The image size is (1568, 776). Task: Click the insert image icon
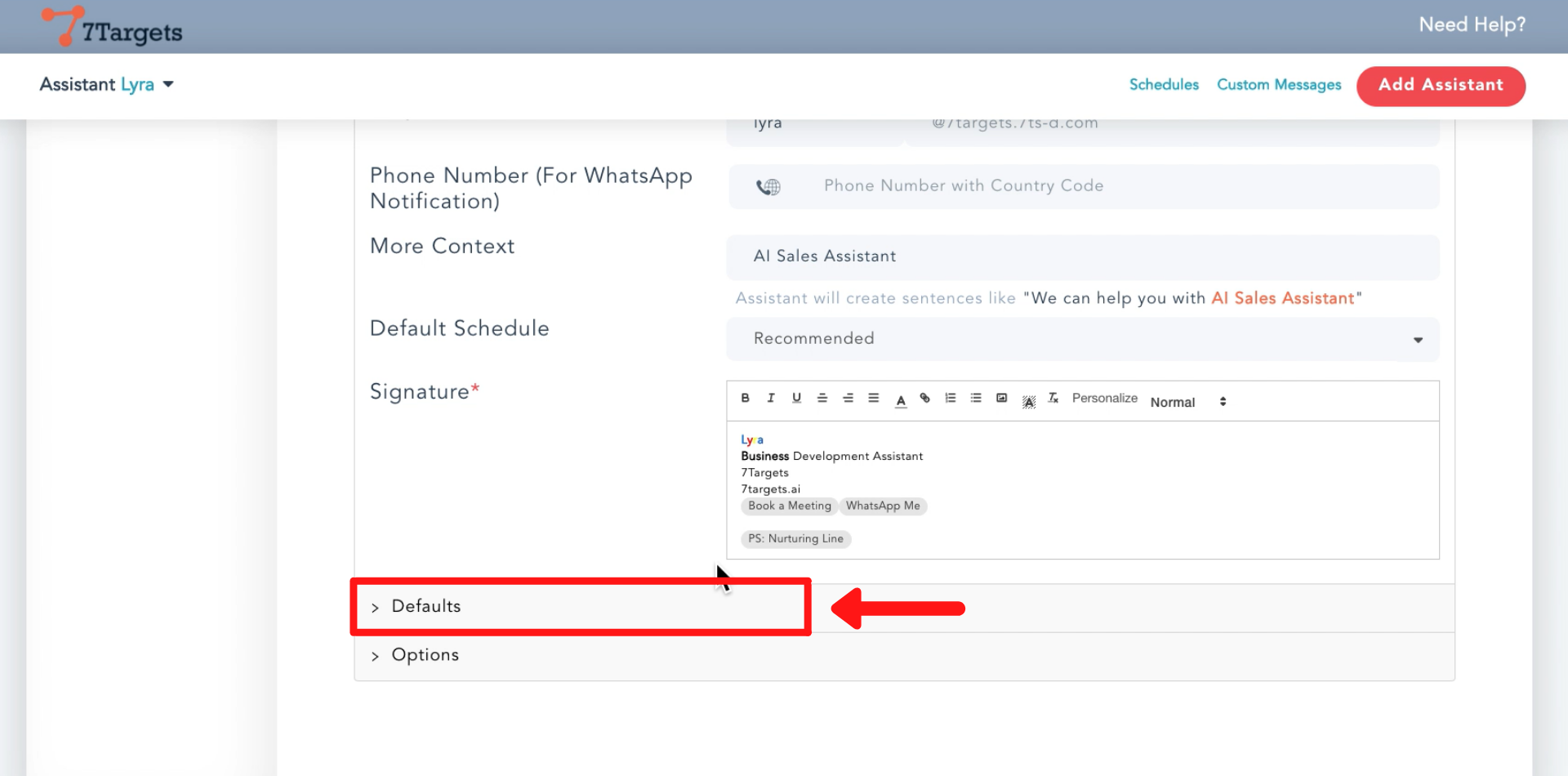1001,399
